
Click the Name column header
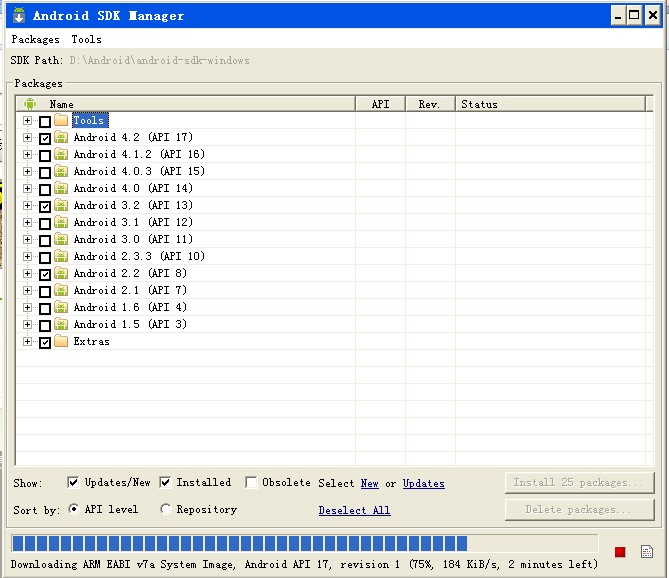tap(186, 104)
